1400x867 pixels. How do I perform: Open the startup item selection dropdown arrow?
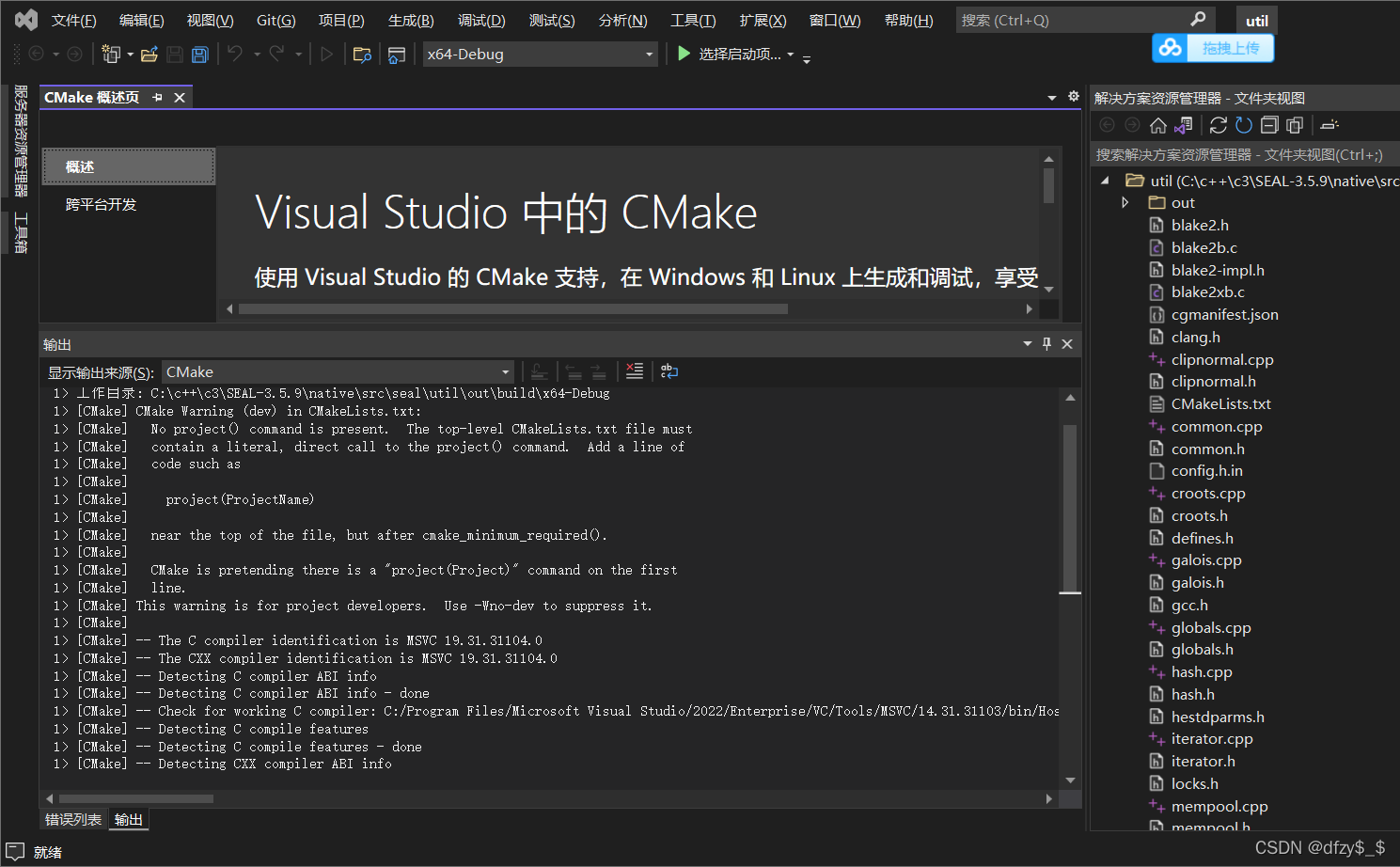(791, 55)
